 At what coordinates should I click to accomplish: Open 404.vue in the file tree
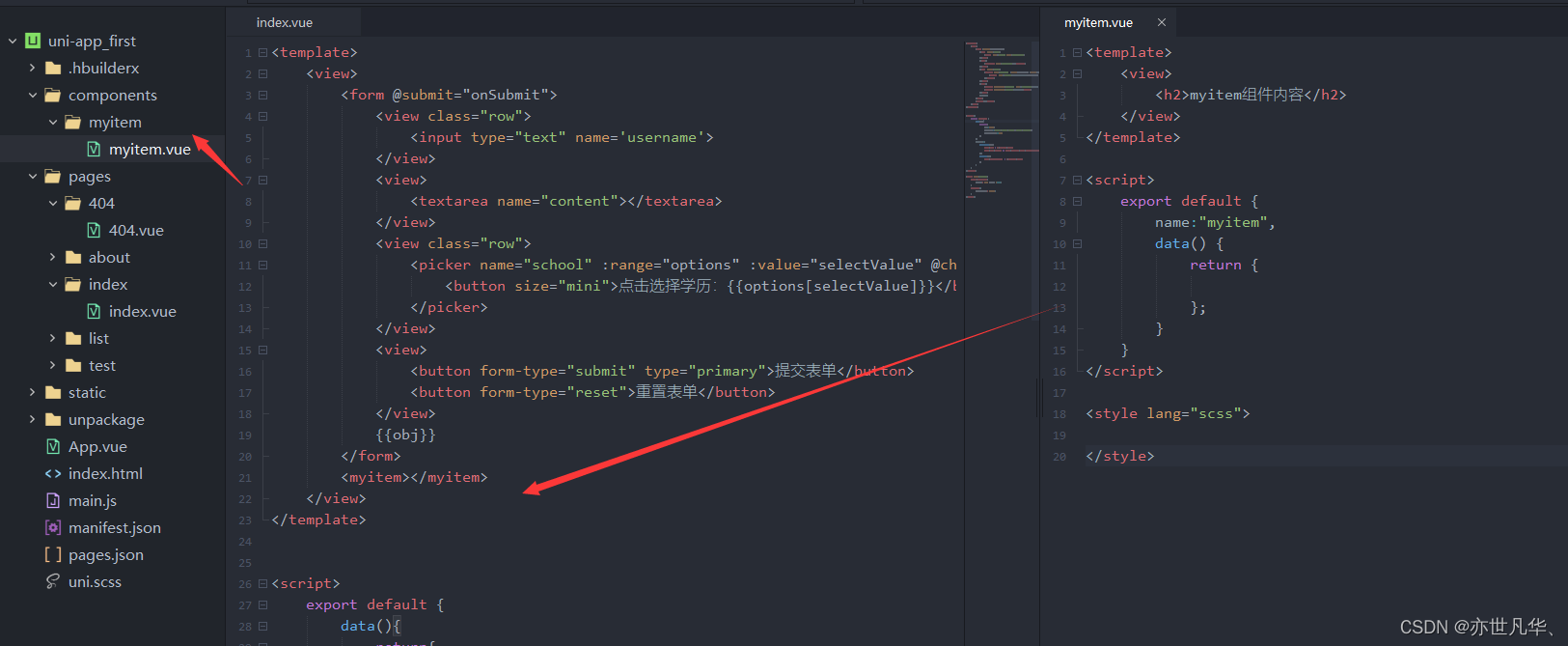136,230
